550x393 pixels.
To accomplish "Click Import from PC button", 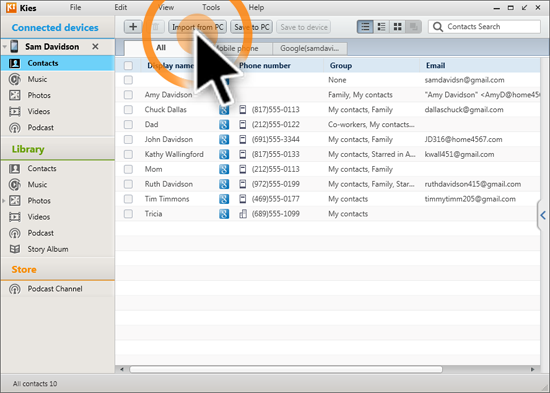I will point(197,27).
